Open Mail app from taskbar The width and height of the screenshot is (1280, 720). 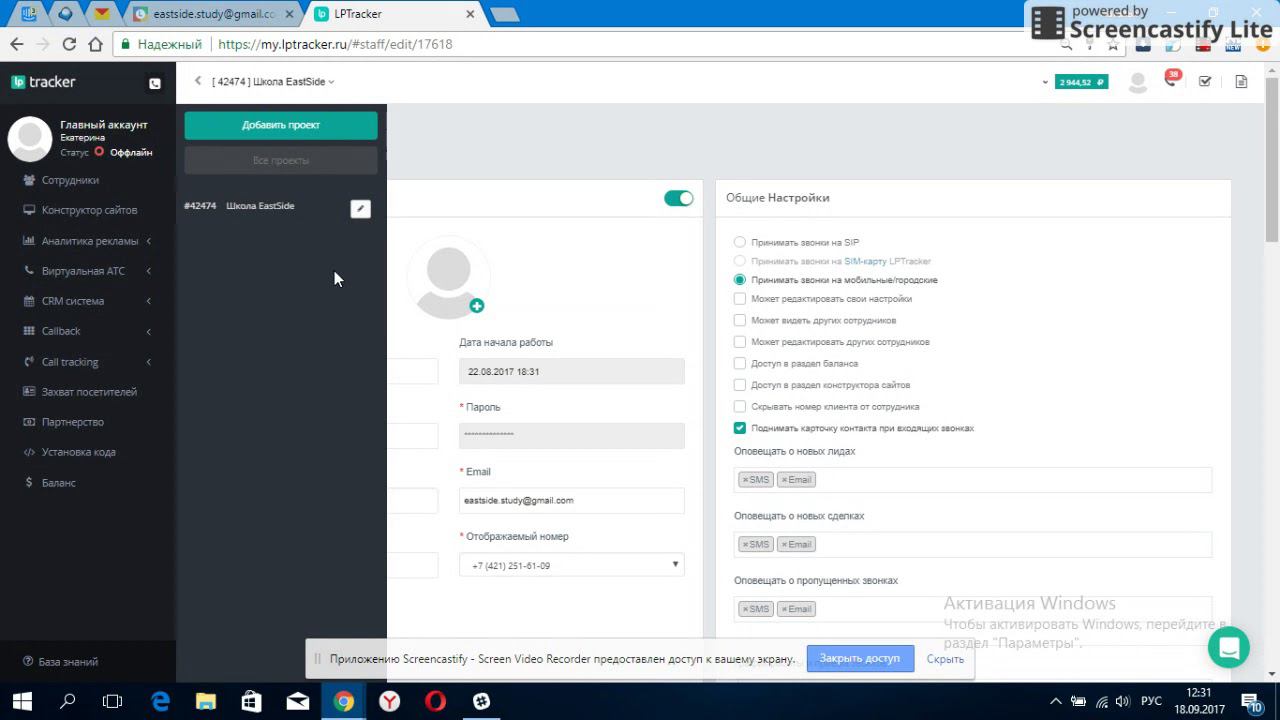[298, 701]
